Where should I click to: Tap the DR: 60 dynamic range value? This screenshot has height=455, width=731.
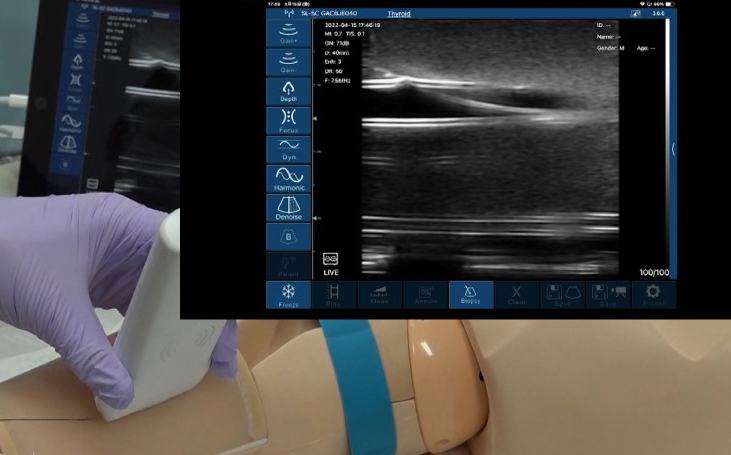click(333, 71)
